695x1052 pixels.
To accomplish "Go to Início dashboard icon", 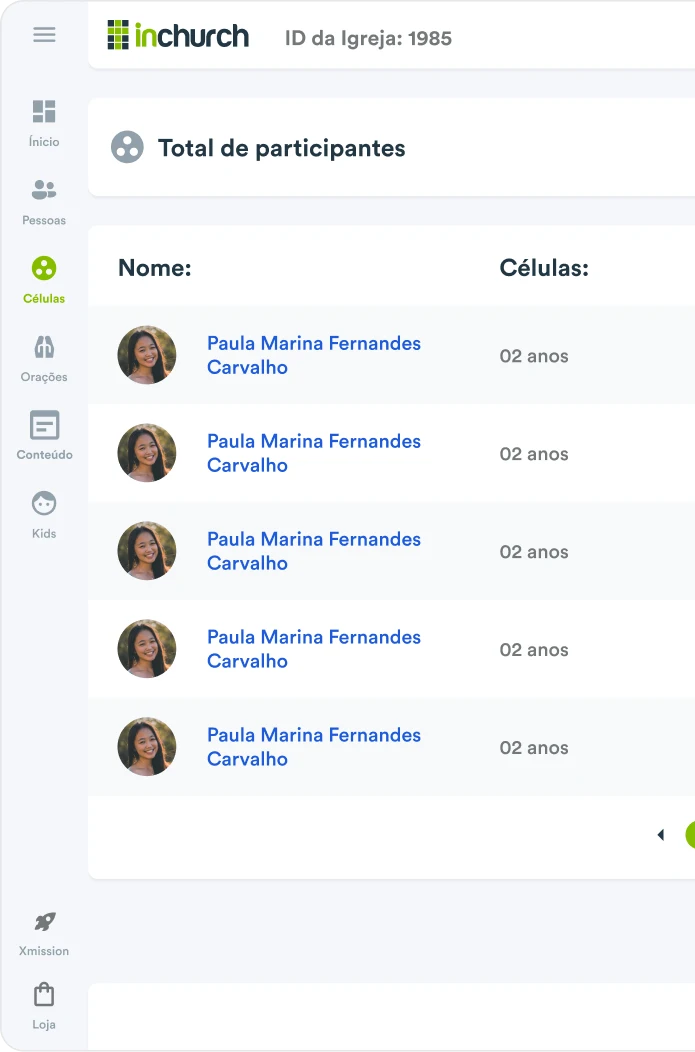I will [x=44, y=111].
